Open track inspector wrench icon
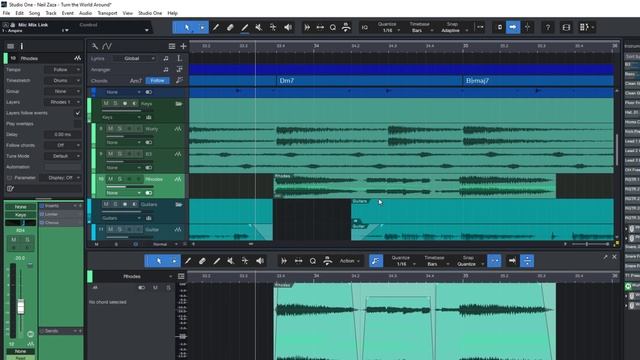This screenshot has width=640, height=360. tap(95, 46)
